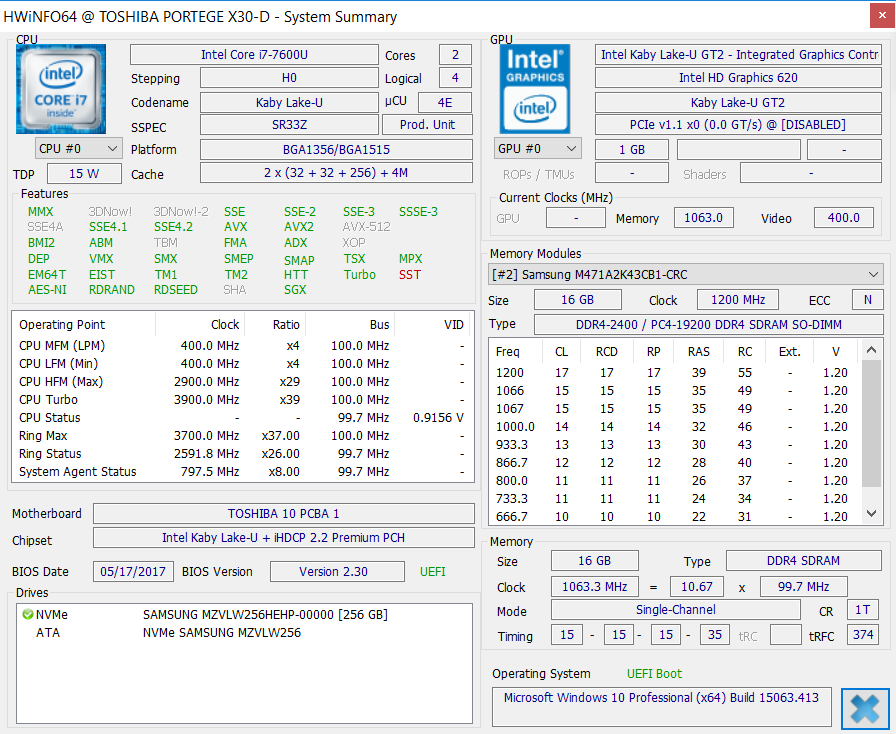Image resolution: width=896 pixels, height=734 pixels.
Task: Click the BIOS Date 05/17/2017 field
Action: click(x=133, y=572)
